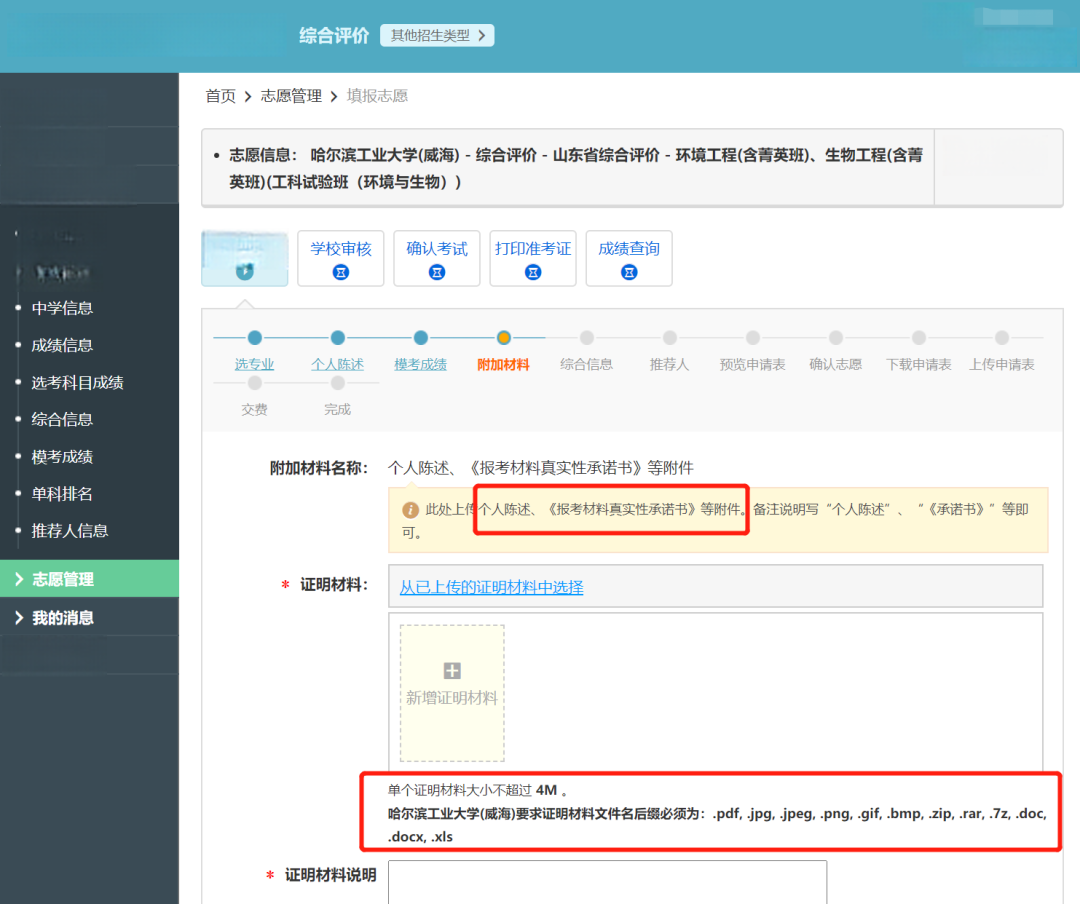
Task: Switch to the 学校审核 stage tab
Action: click(x=341, y=258)
